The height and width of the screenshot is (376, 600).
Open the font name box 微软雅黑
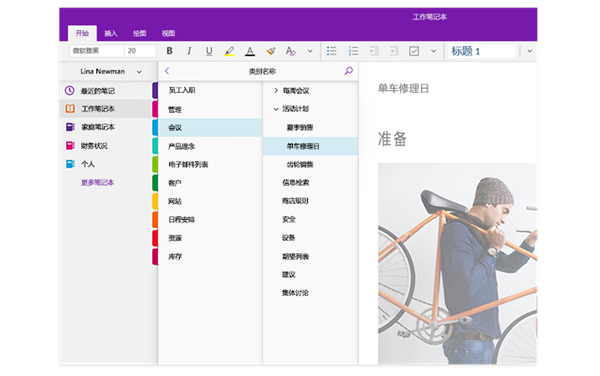[x=96, y=51]
